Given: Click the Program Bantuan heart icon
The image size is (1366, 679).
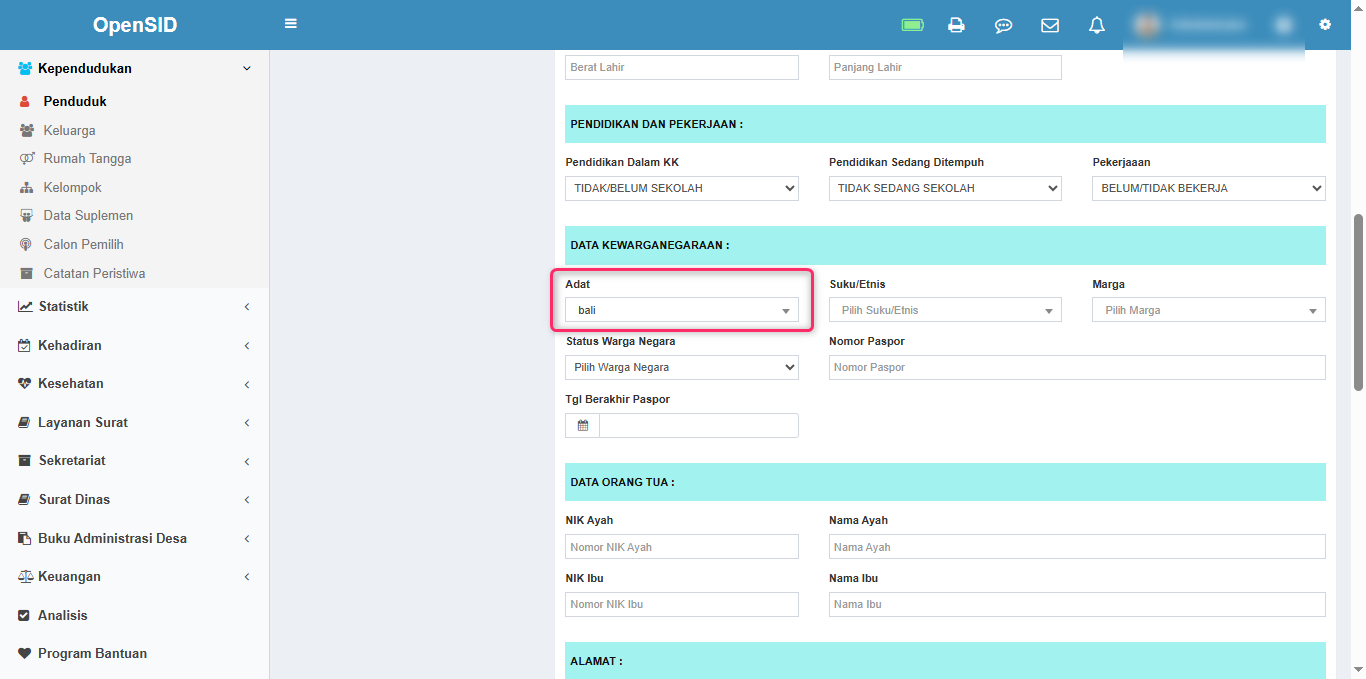Looking at the screenshot, I should 25,654.
